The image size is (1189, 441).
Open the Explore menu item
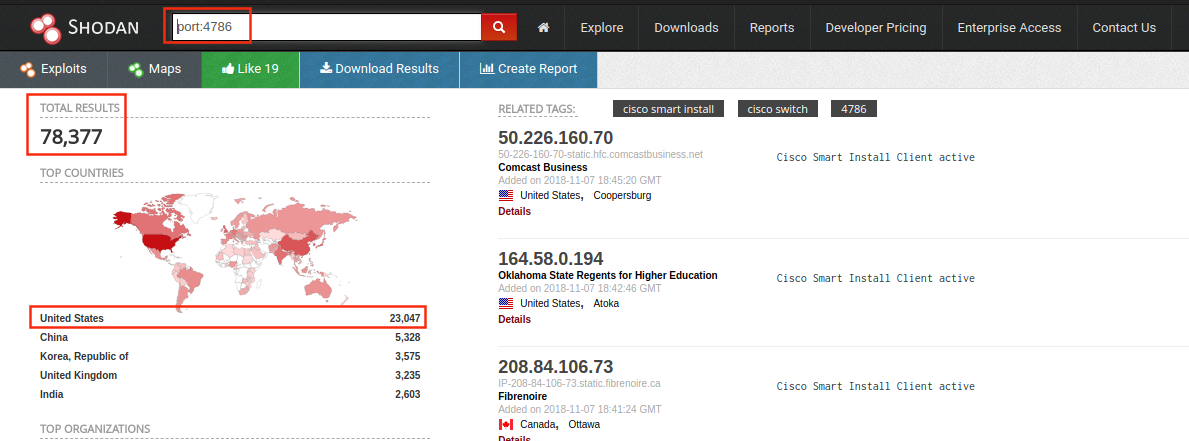tap(601, 27)
